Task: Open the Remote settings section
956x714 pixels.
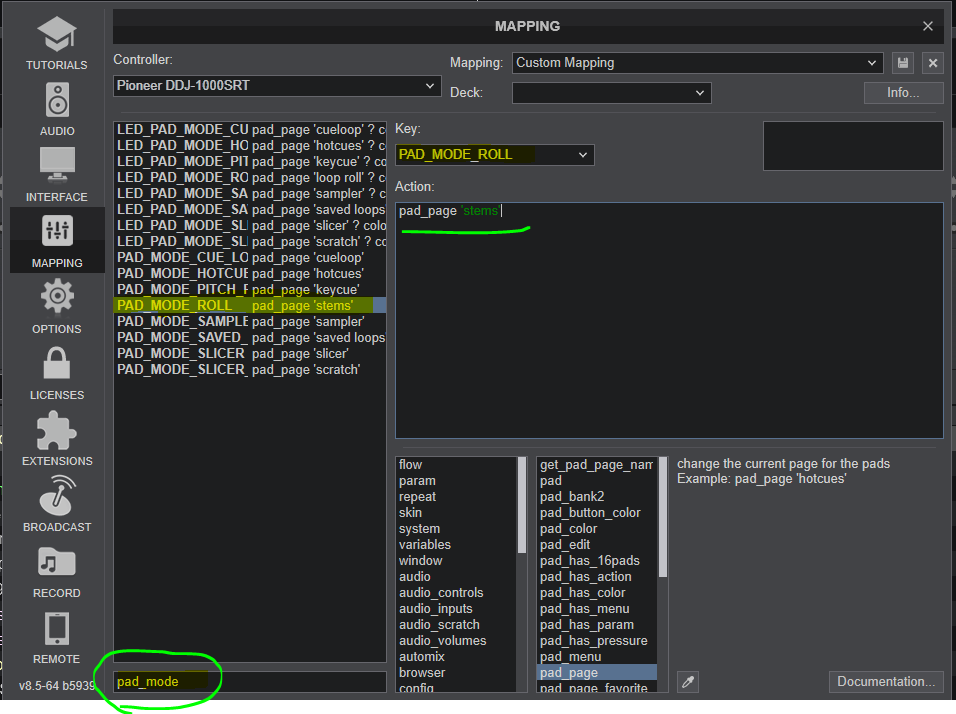Action: [x=57, y=637]
